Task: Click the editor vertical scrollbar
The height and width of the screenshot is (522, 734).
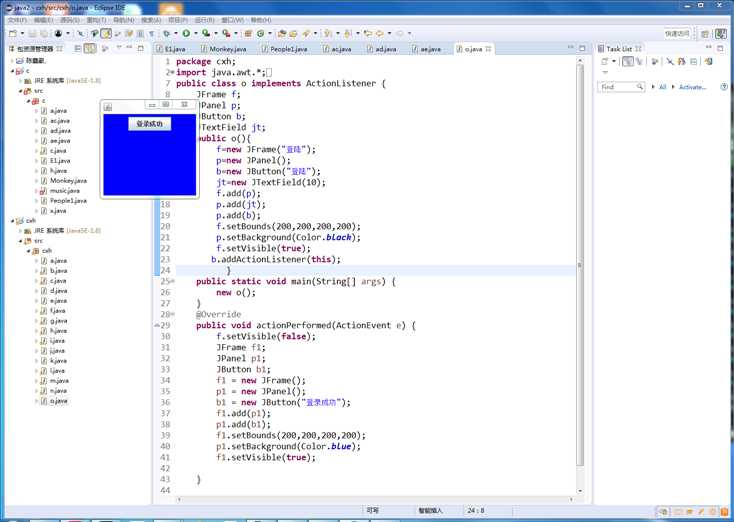Action: [580, 265]
